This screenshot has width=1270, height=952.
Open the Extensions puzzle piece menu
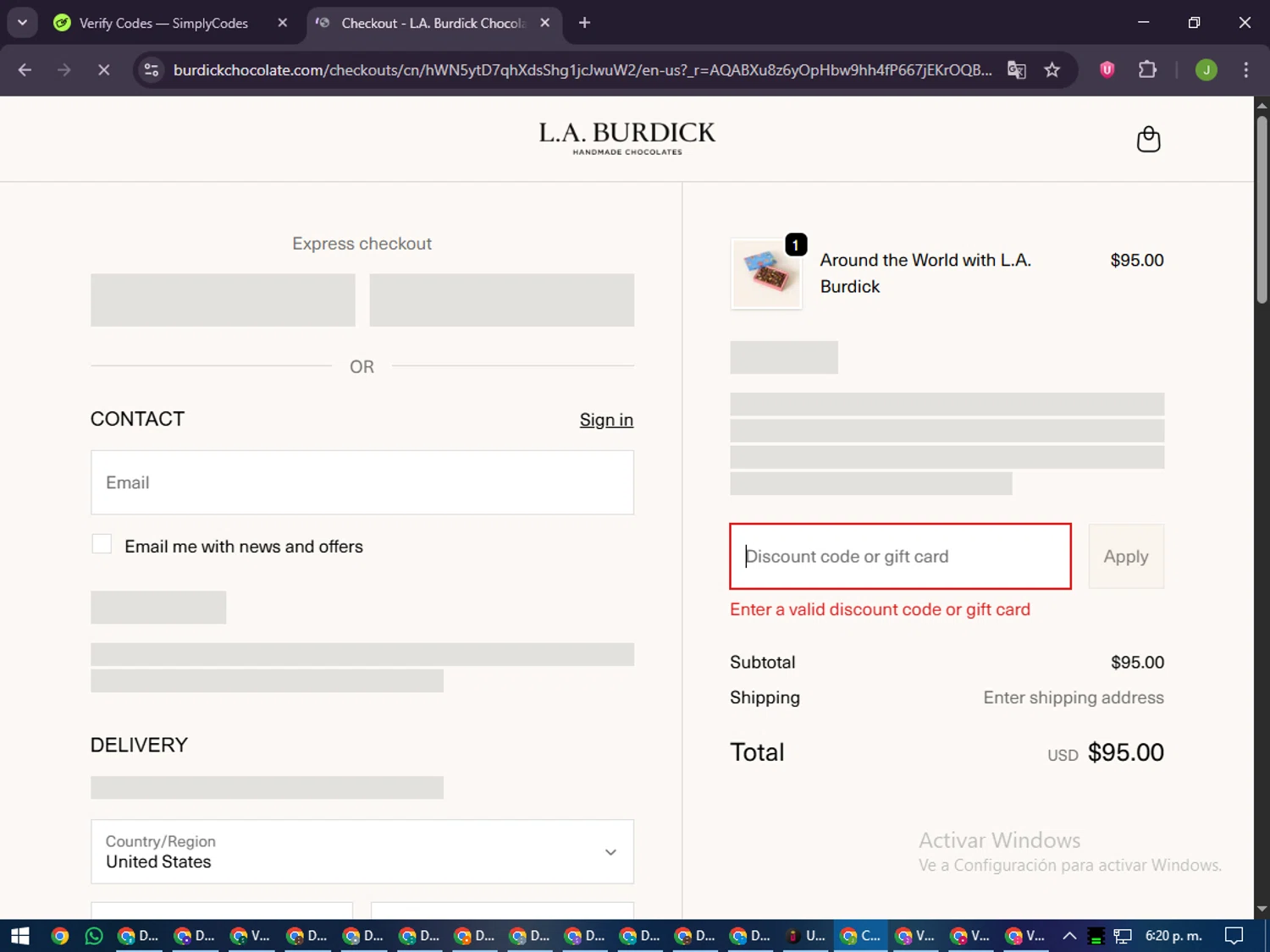[x=1147, y=70]
